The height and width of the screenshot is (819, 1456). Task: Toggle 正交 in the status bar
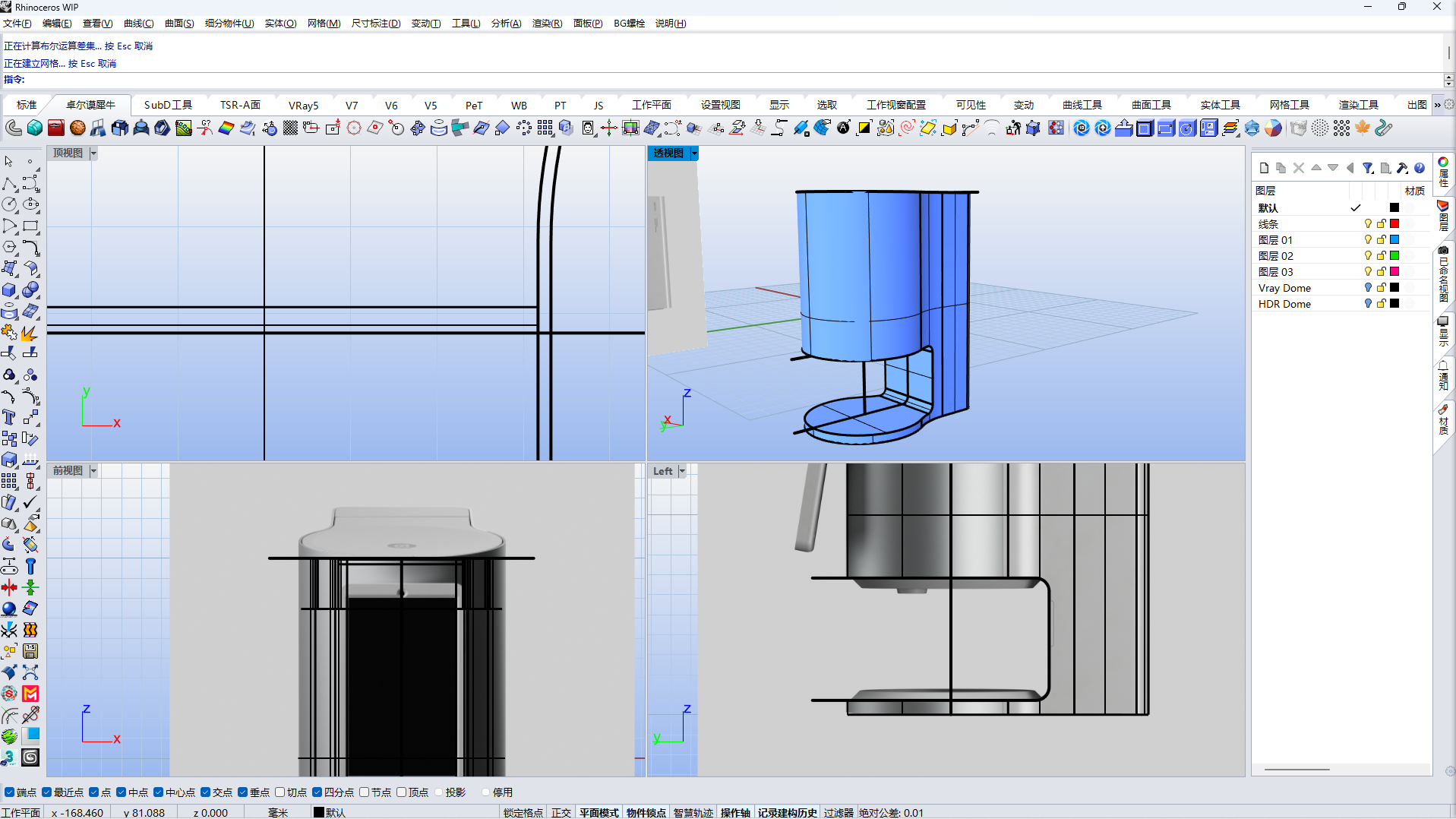(561, 813)
